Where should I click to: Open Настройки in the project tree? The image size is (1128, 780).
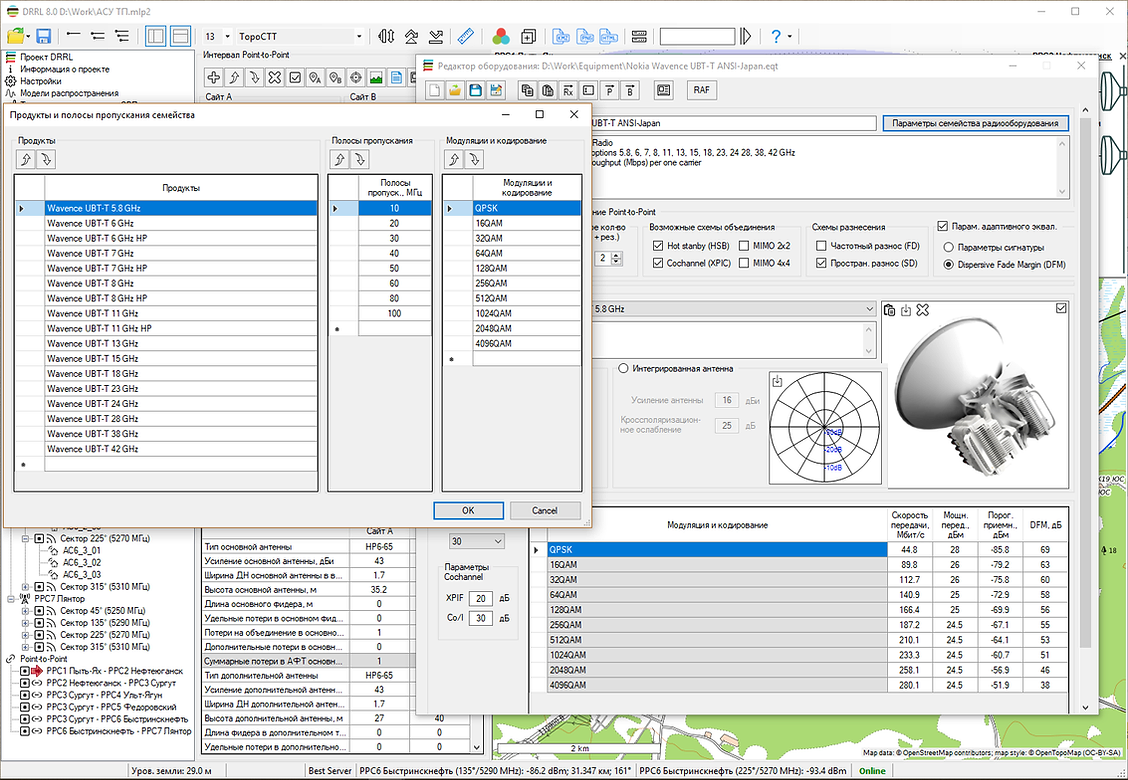[x=40, y=81]
